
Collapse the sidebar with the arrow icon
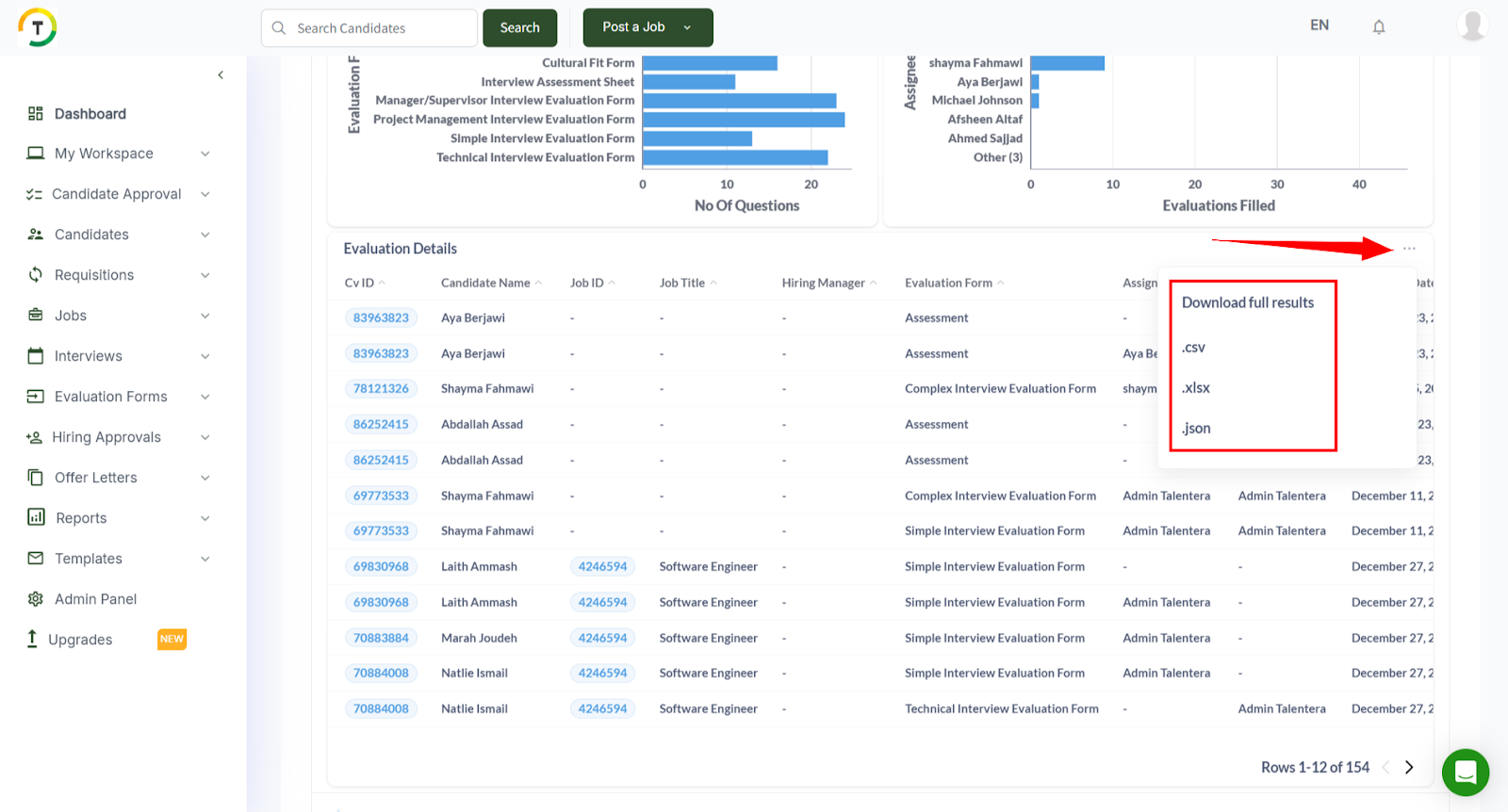(221, 75)
